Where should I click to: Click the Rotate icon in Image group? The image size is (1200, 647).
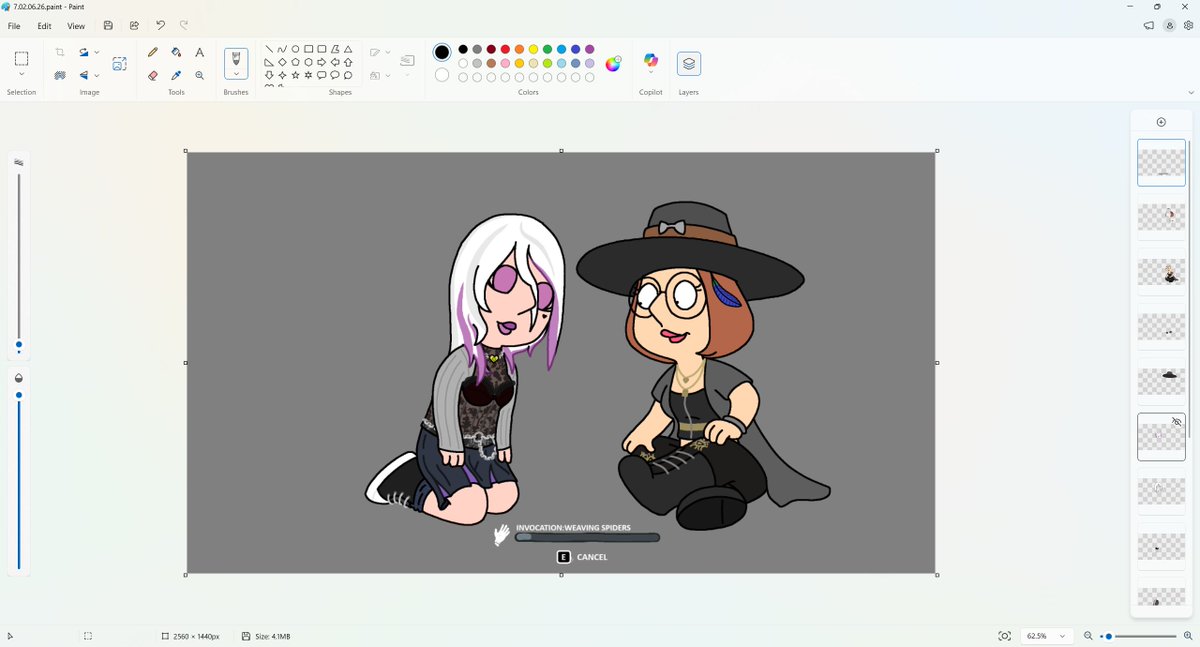(85, 52)
